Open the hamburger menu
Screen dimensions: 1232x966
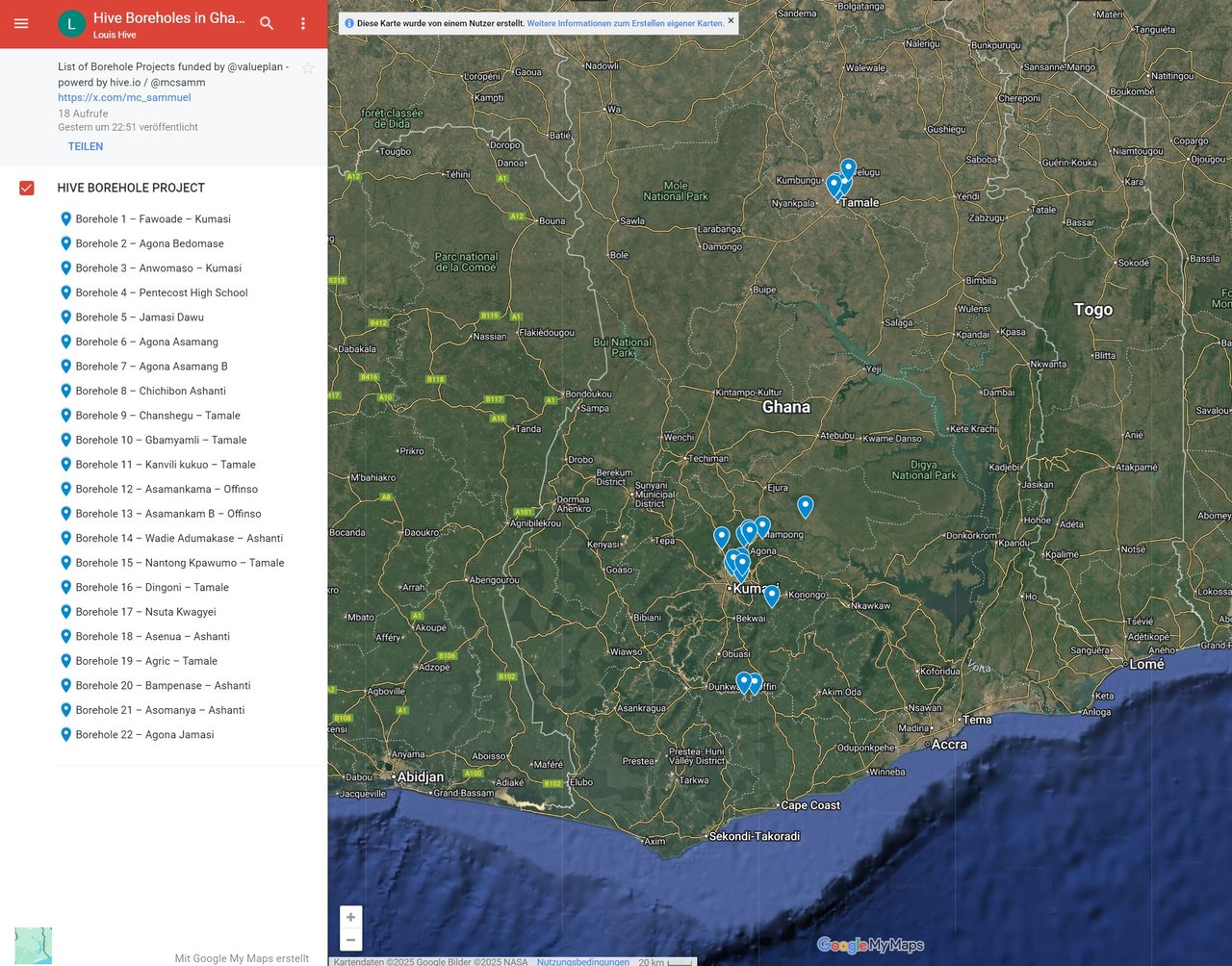(21, 23)
